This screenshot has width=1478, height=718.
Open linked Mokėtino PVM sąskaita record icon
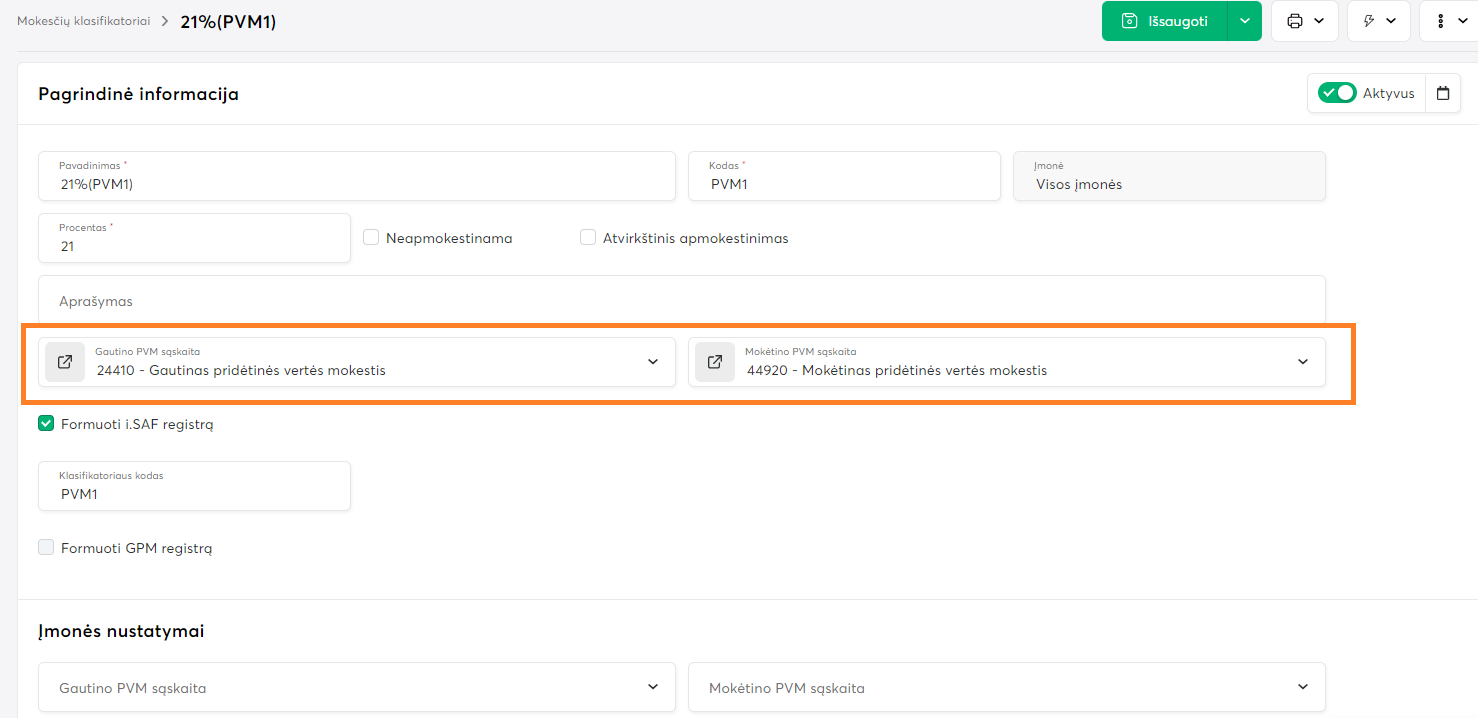coord(715,362)
